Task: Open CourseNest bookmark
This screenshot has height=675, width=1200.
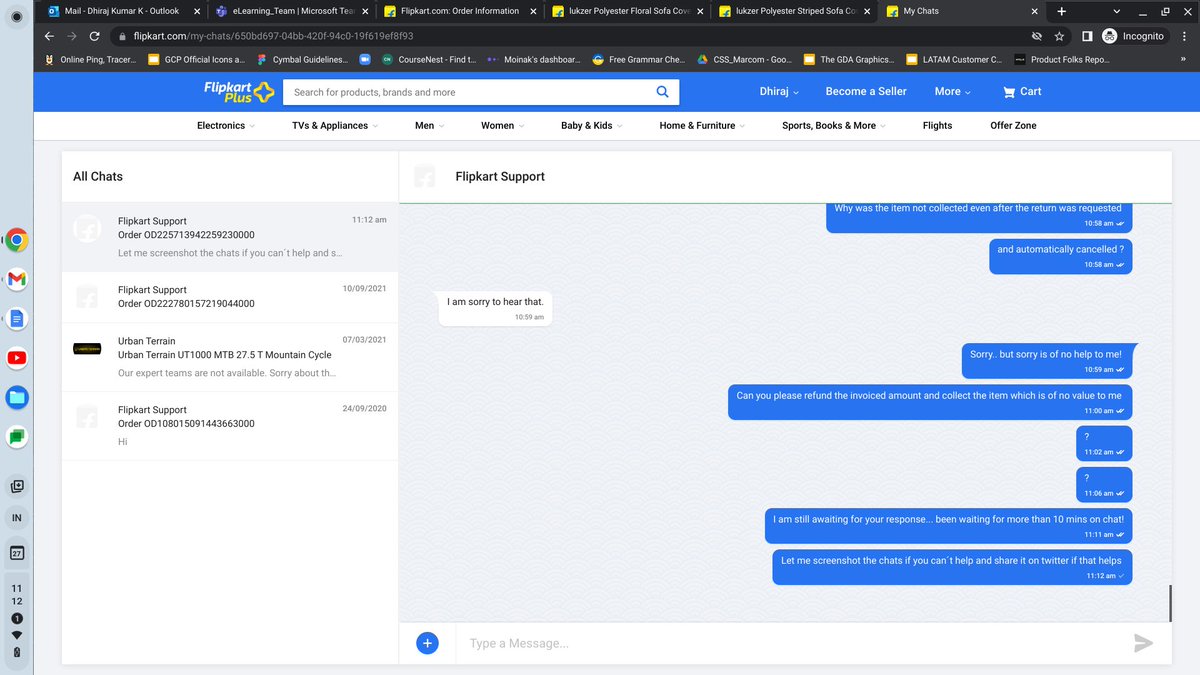Action: tap(427, 60)
